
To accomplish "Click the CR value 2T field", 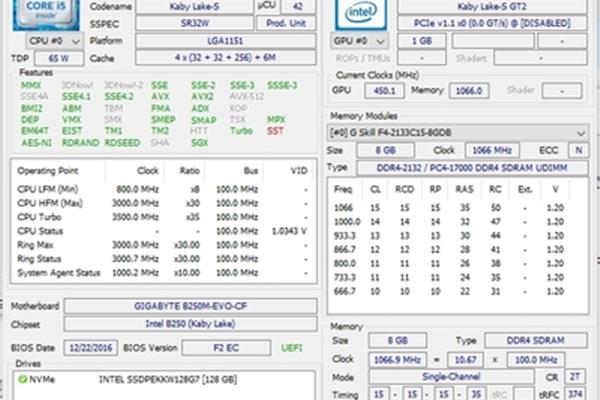I will click(575, 377).
